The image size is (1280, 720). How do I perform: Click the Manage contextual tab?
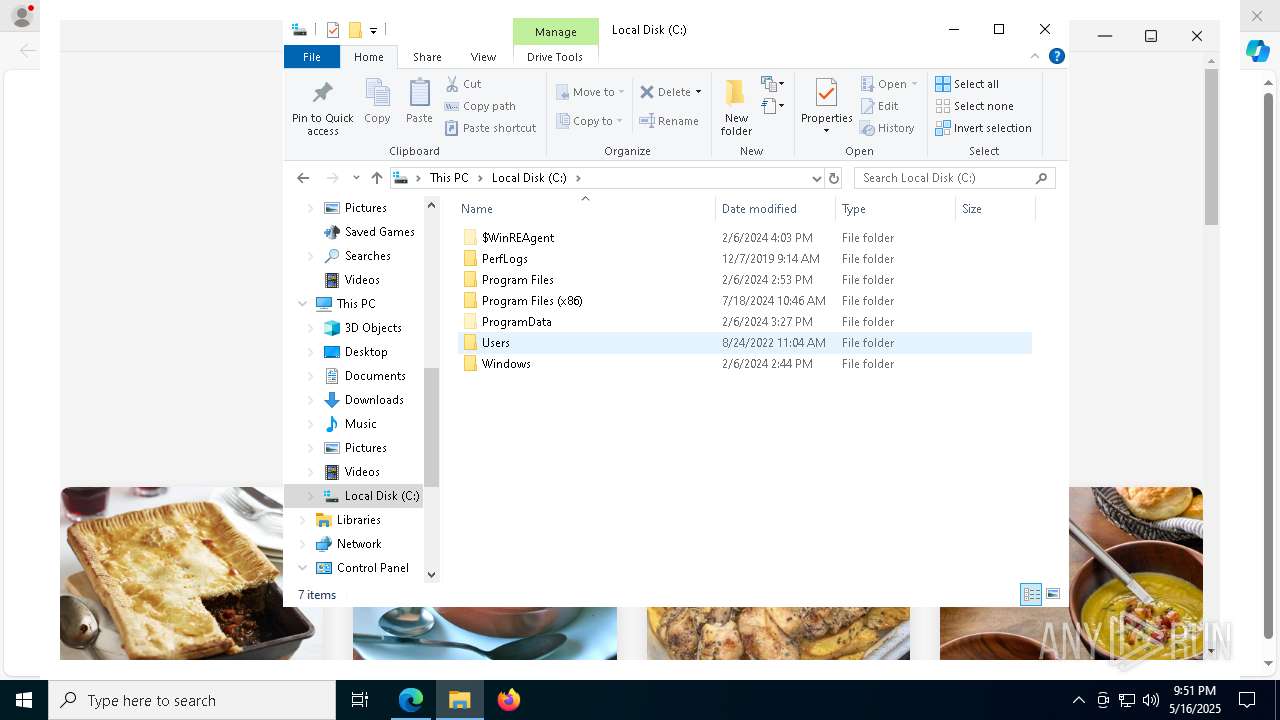(555, 31)
